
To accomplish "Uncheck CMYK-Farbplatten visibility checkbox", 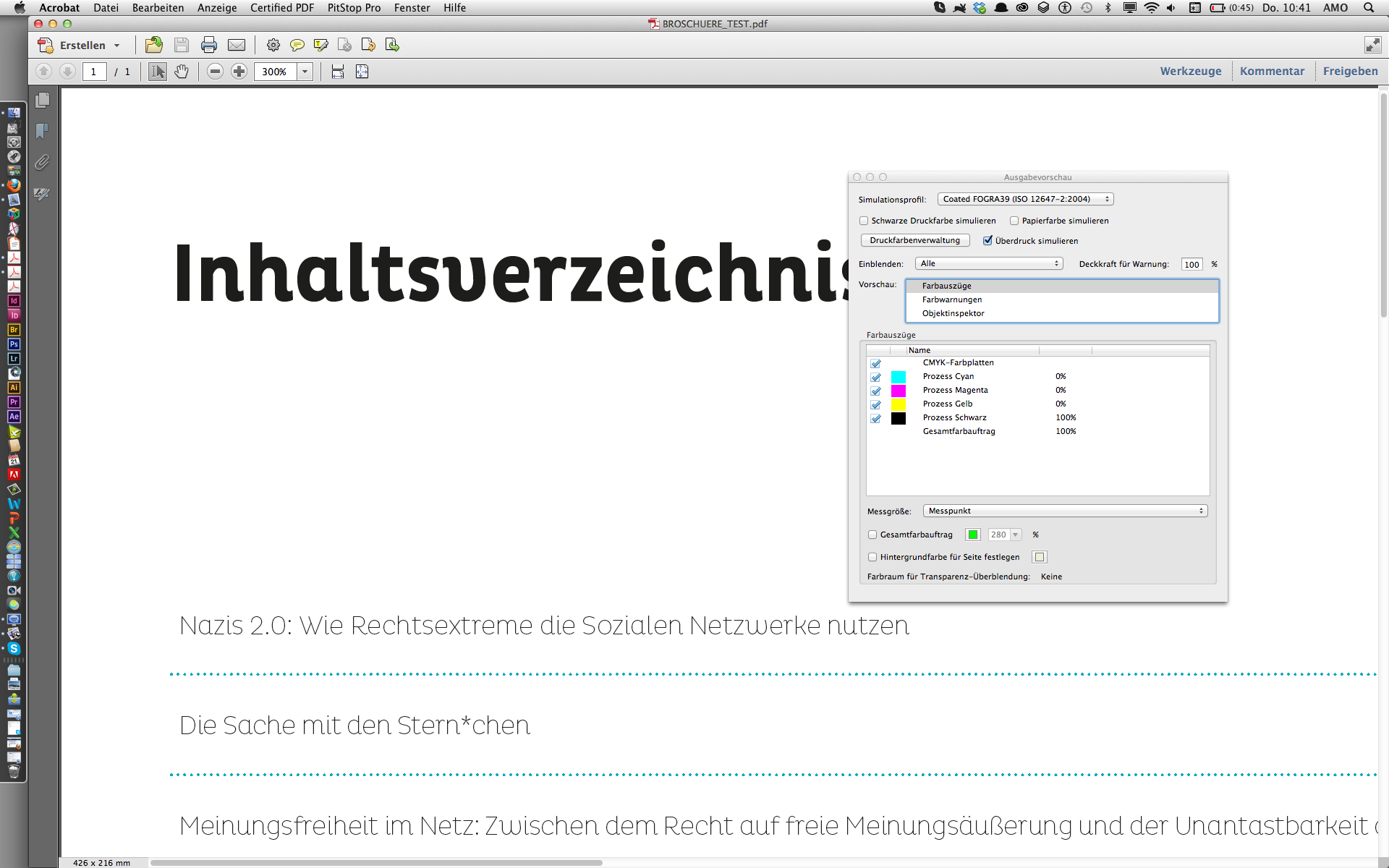I will 876,363.
